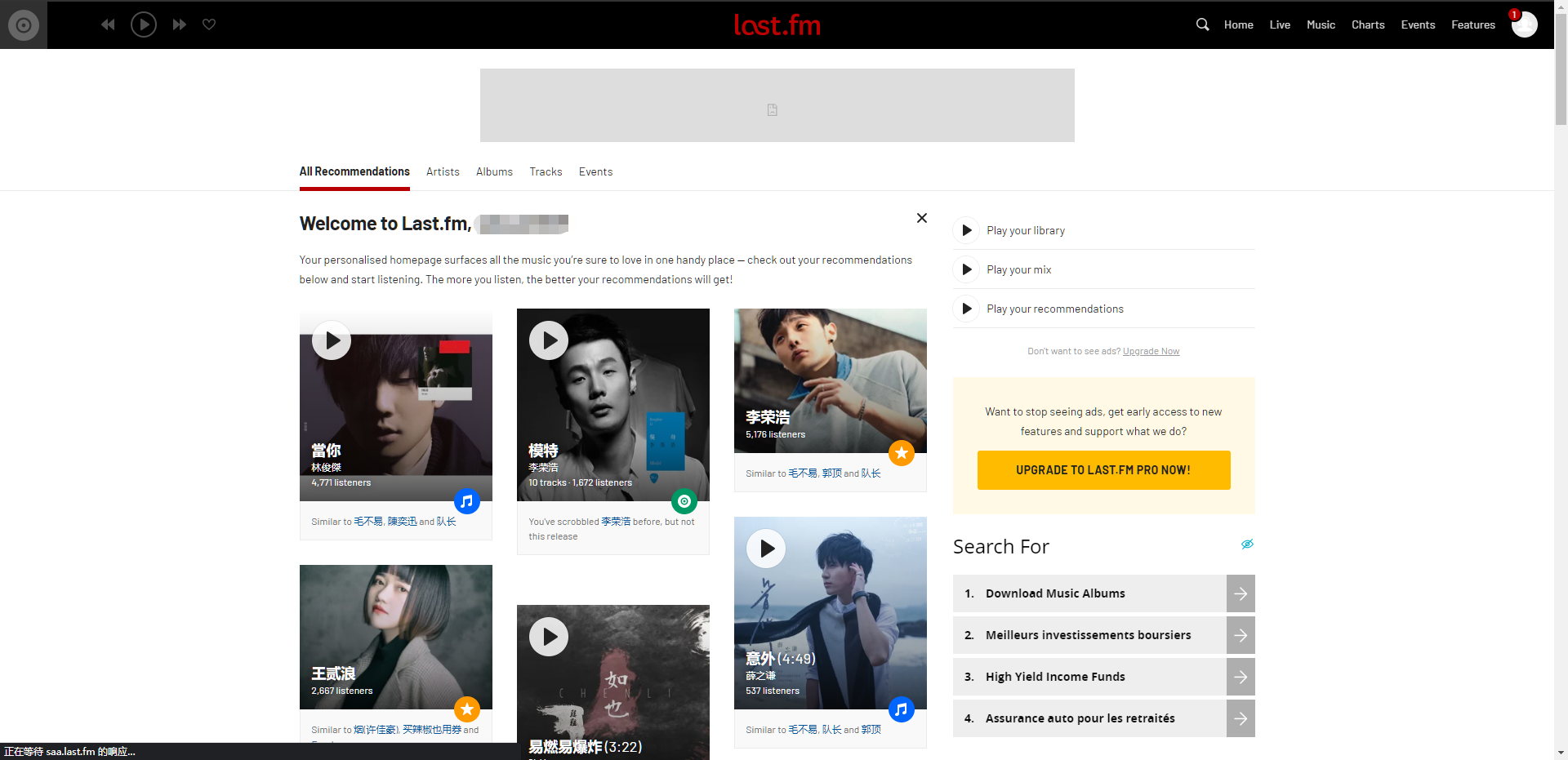
Task: Click the grey banner ad placeholder
Action: point(777,105)
